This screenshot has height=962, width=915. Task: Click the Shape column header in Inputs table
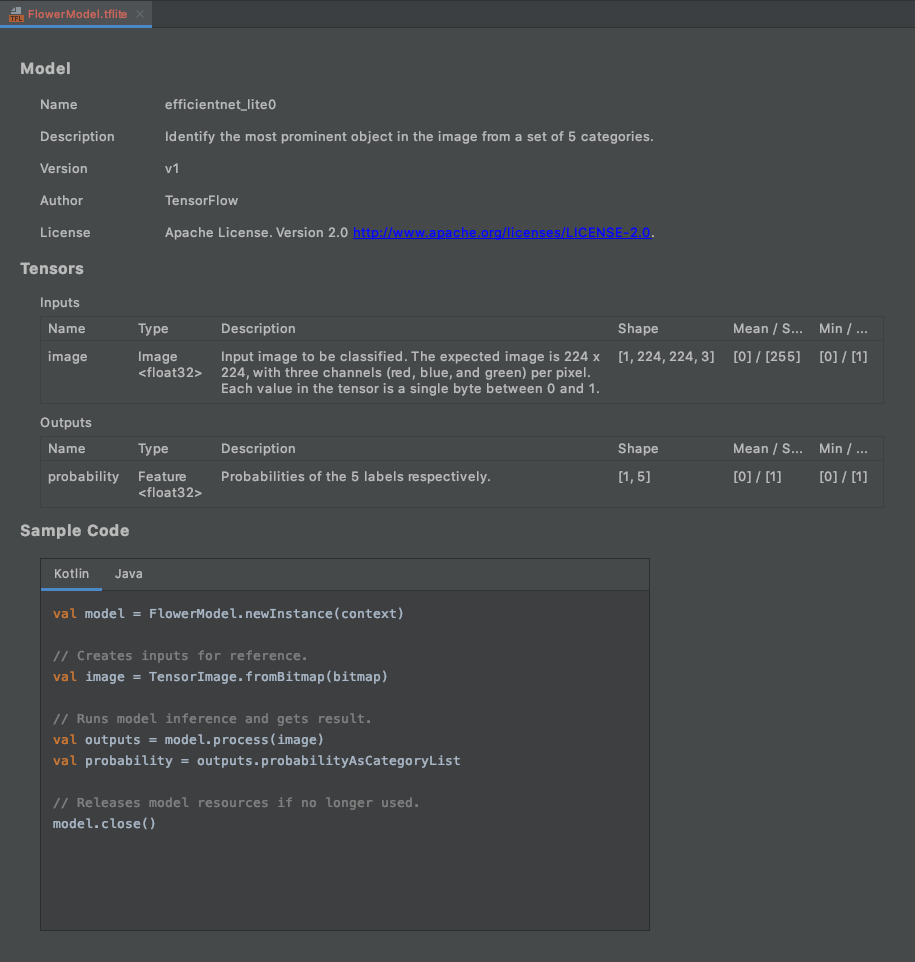[638, 329]
